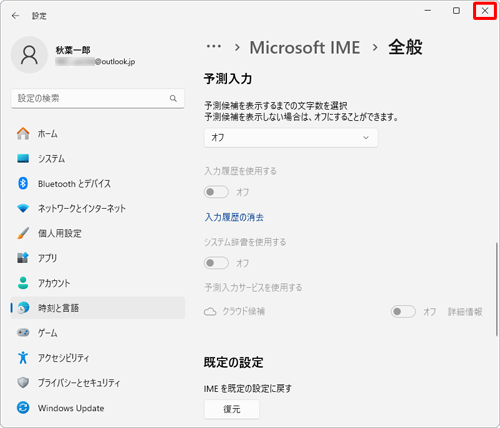This screenshot has width=500, height=428.
Task: Open Windows Update page
Action: click(x=98, y=408)
